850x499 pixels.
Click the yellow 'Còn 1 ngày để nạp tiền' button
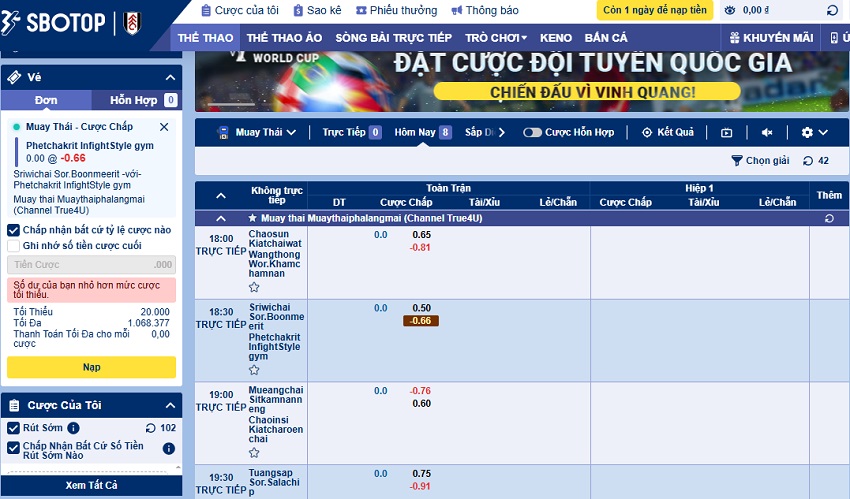tap(655, 10)
